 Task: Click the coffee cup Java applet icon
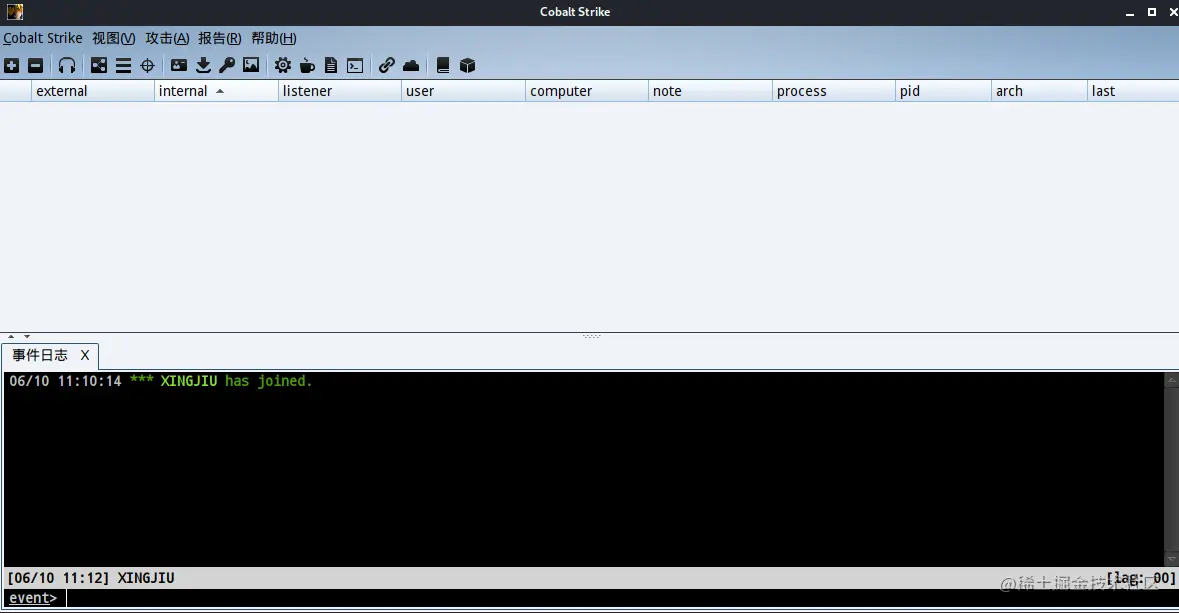[x=307, y=65]
